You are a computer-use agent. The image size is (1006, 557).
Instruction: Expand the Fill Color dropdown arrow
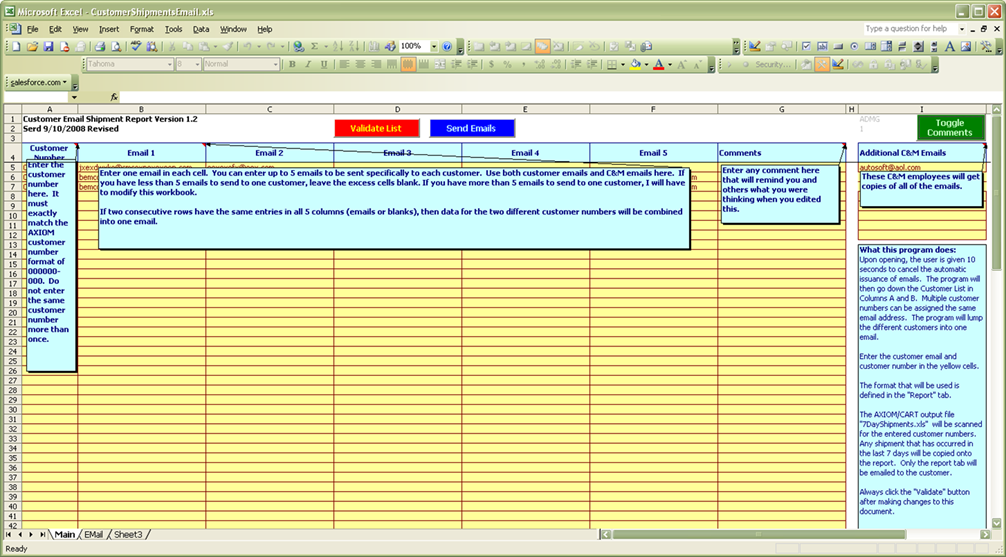point(646,64)
